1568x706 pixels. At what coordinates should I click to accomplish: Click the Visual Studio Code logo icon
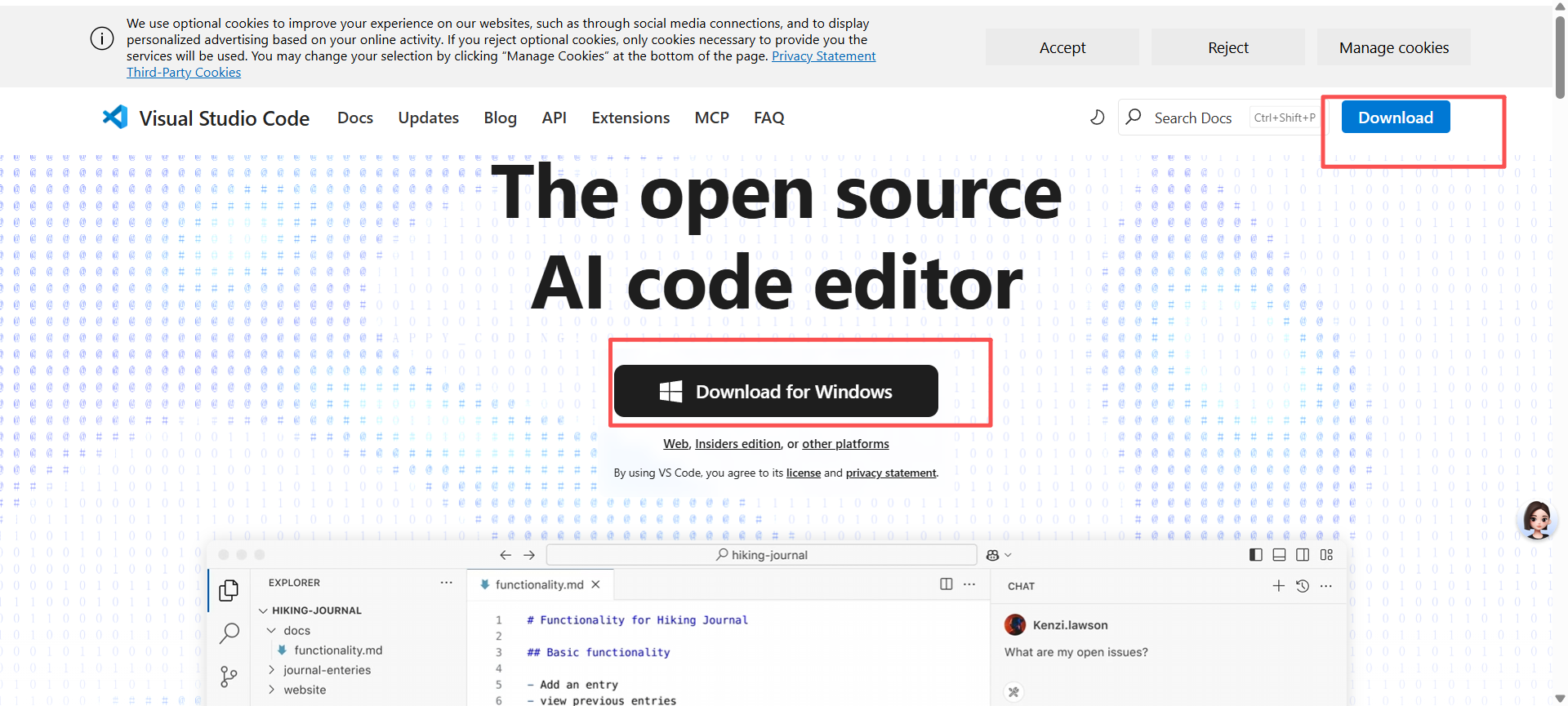point(115,118)
